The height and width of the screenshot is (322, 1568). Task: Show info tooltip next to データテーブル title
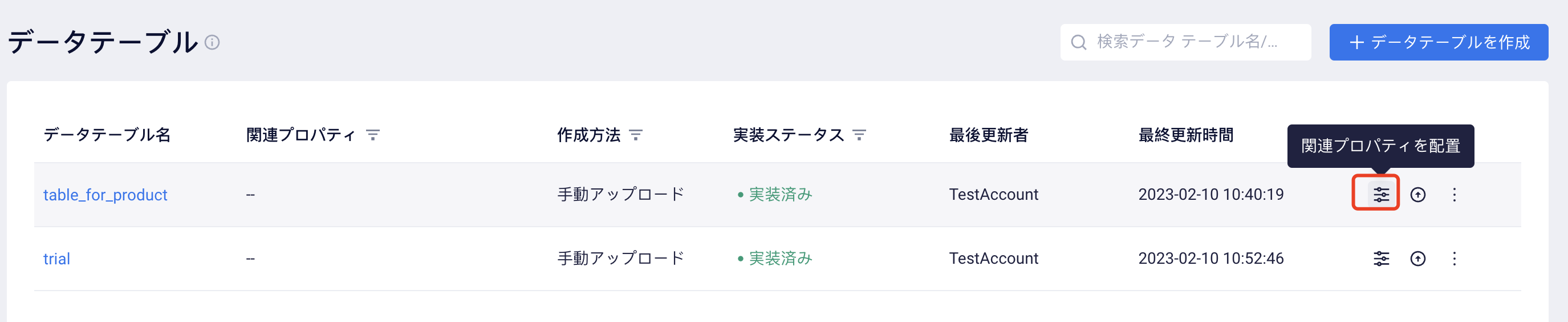click(x=212, y=42)
